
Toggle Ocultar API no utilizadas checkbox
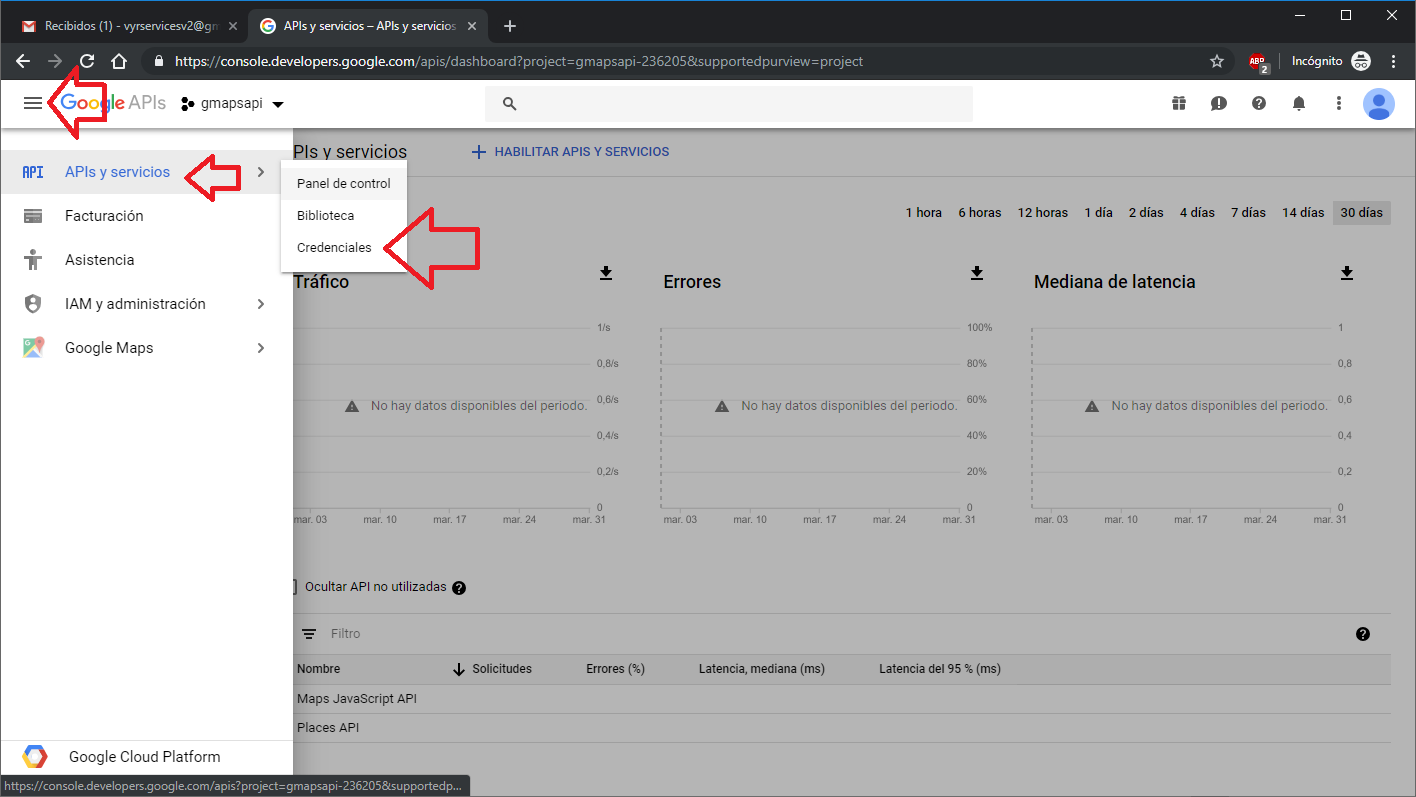(294, 587)
